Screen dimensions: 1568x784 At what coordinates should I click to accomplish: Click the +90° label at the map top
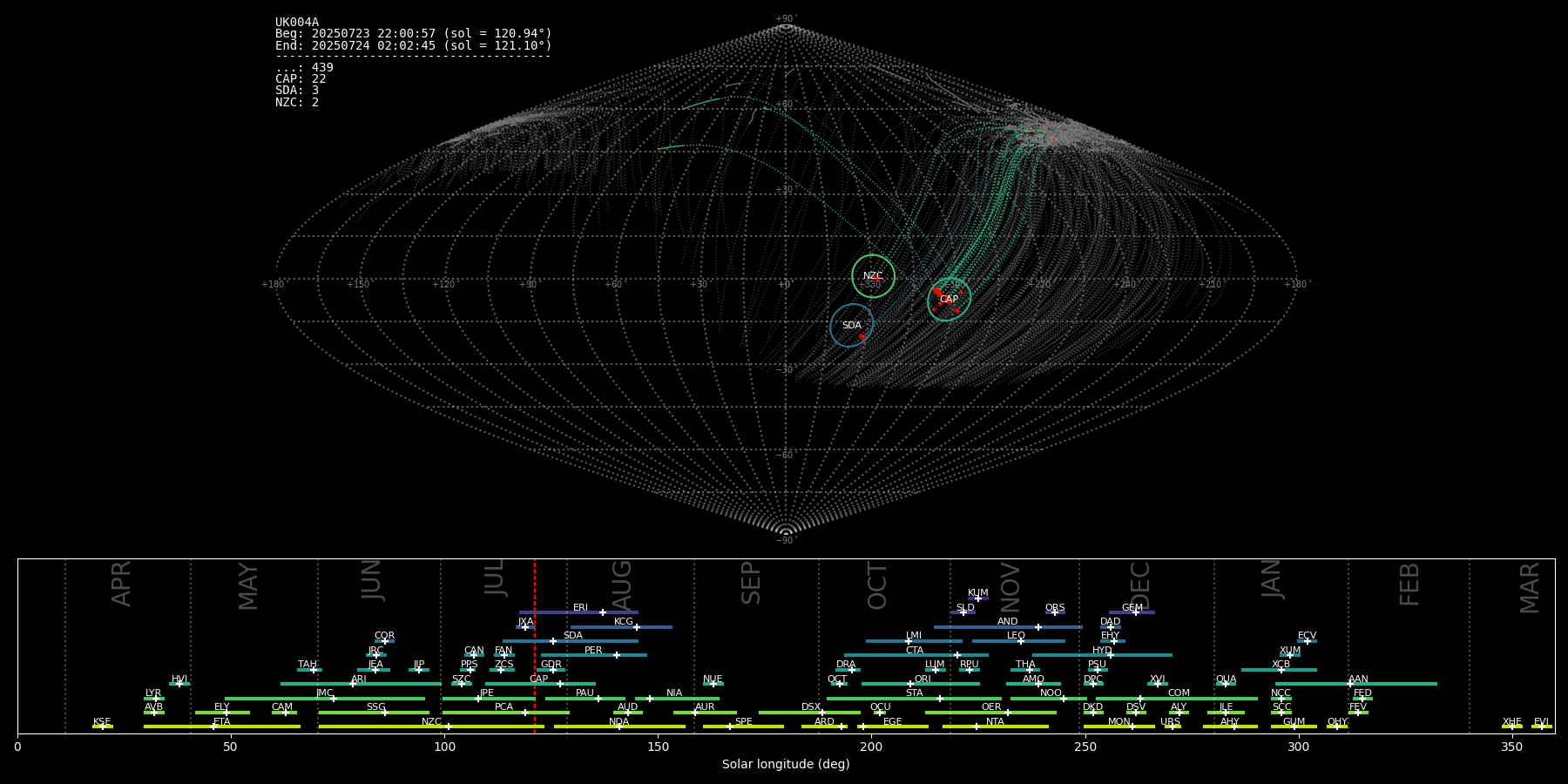[786, 19]
